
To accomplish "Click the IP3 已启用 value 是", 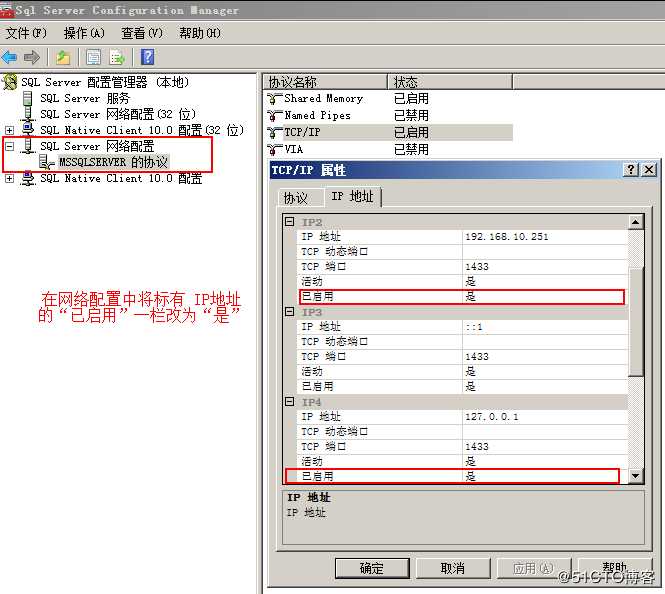I will point(470,386).
